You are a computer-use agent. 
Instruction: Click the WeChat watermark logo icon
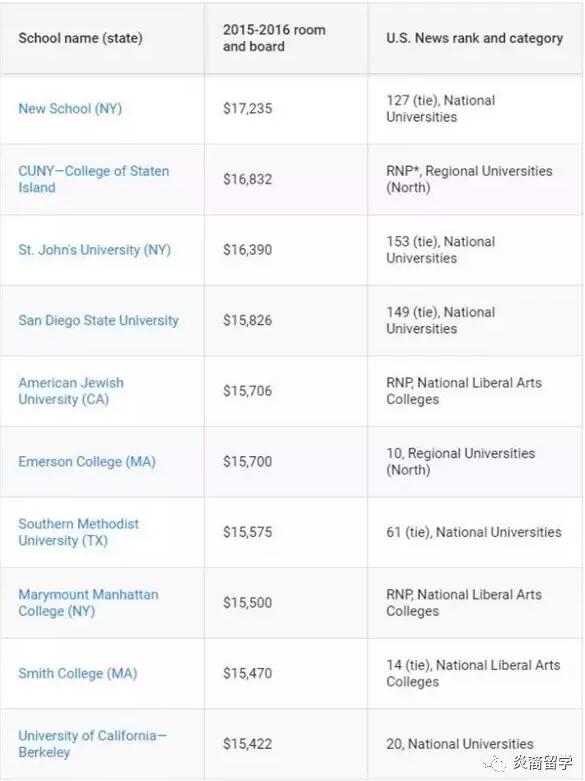click(494, 763)
